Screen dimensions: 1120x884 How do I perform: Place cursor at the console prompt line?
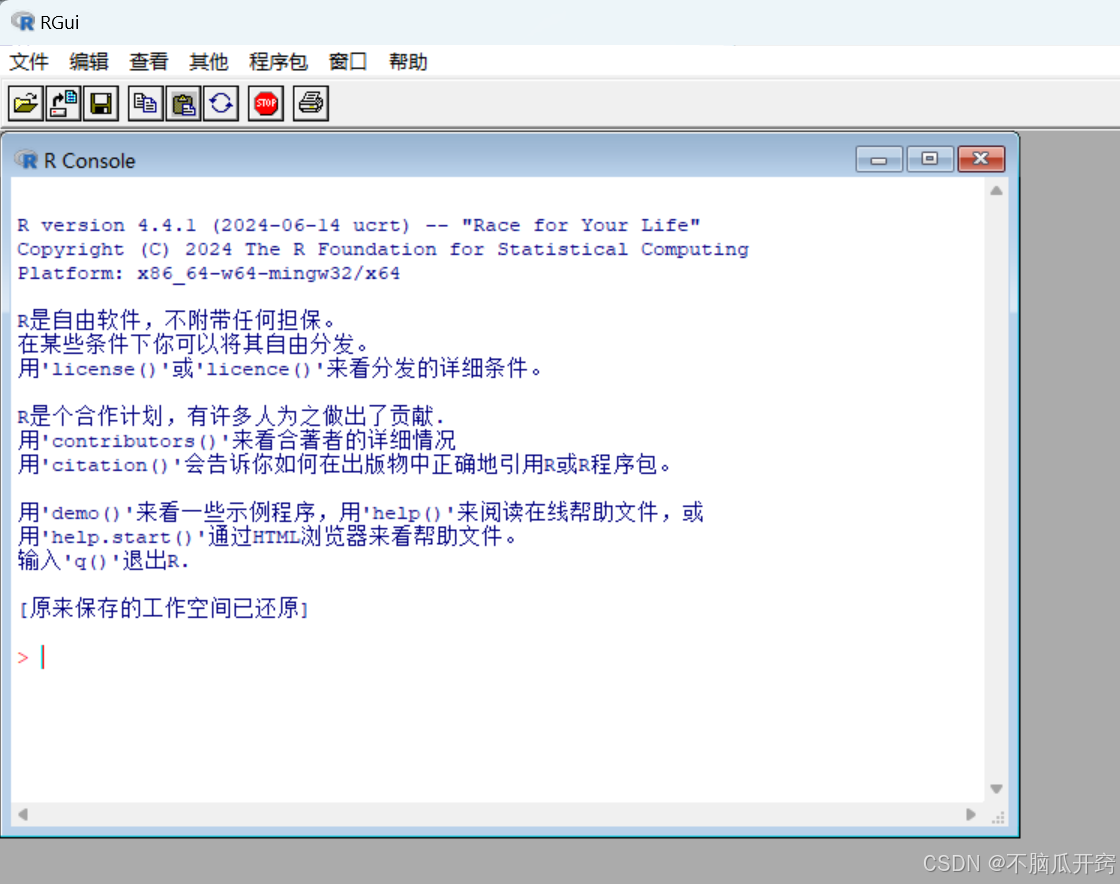pyautogui.click(x=44, y=657)
